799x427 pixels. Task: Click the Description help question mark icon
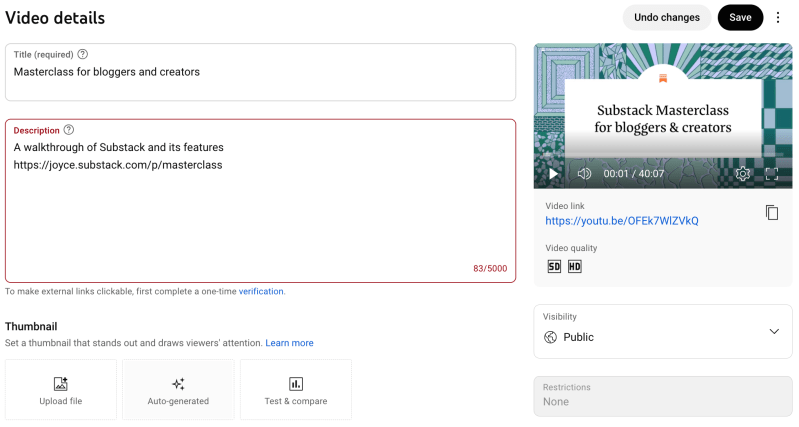(69, 130)
